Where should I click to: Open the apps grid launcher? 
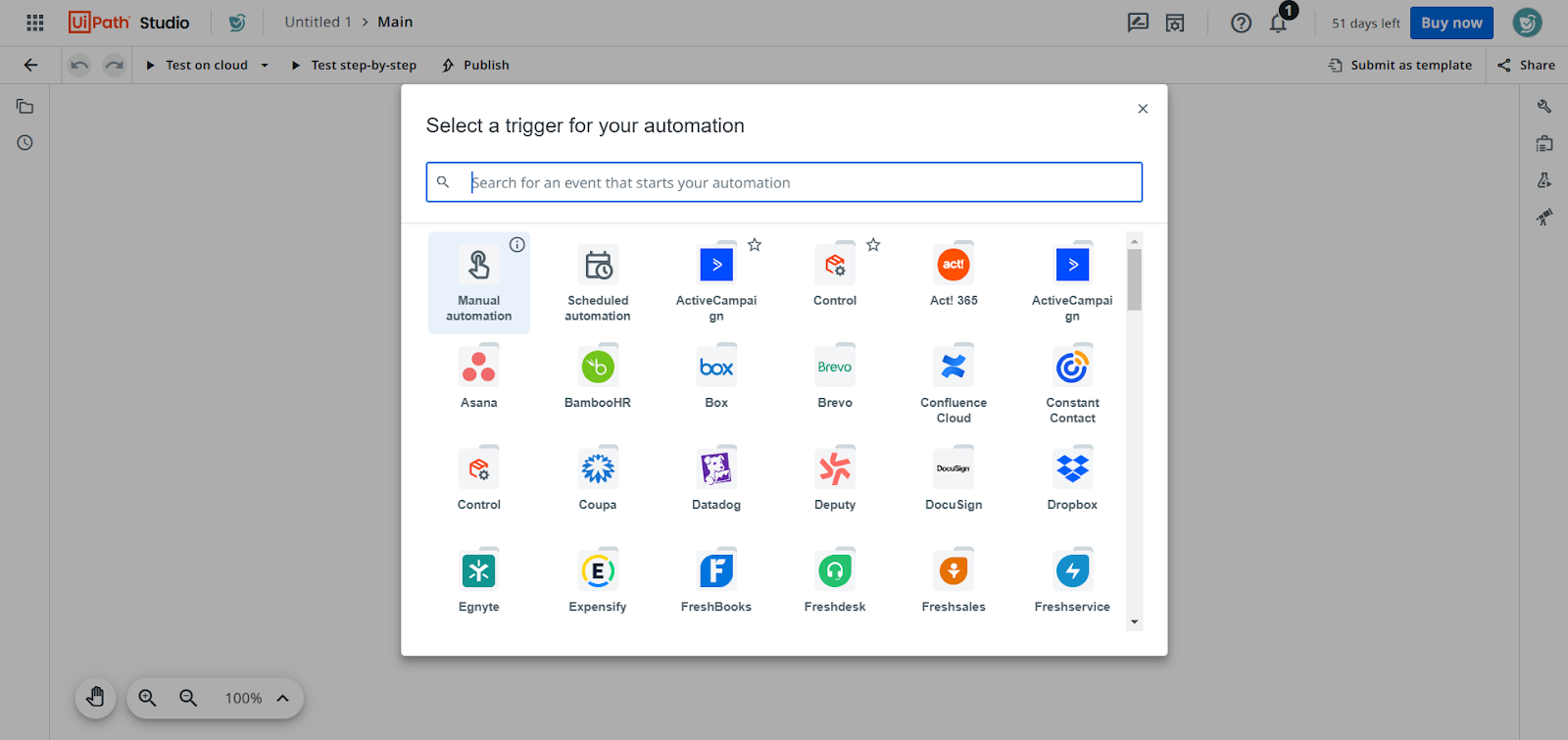[35, 23]
